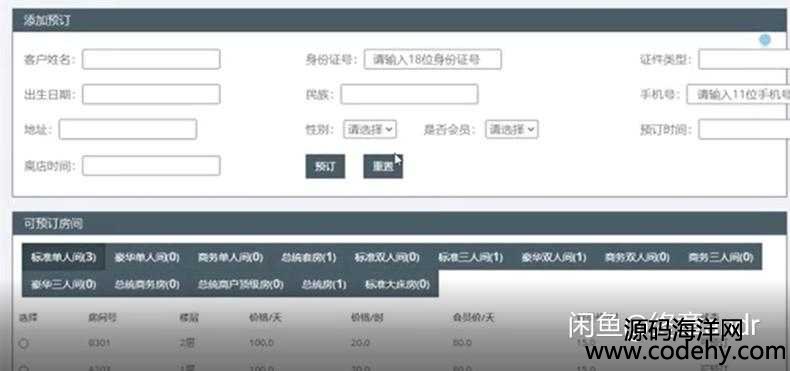This screenshot has height=371, width=790.
Task: Open the 是否会员 dropdown
Action: tap(512, 130)
